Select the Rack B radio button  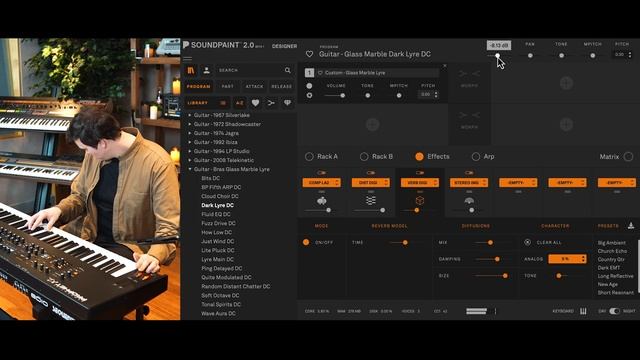[x=364, y=156]
